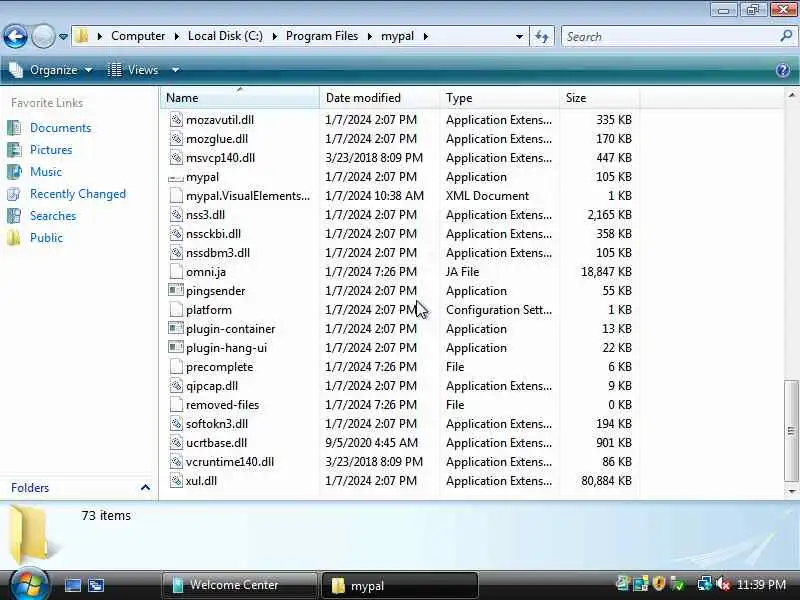Go to Program Files in breadcrumb

[x=322, y=36]
